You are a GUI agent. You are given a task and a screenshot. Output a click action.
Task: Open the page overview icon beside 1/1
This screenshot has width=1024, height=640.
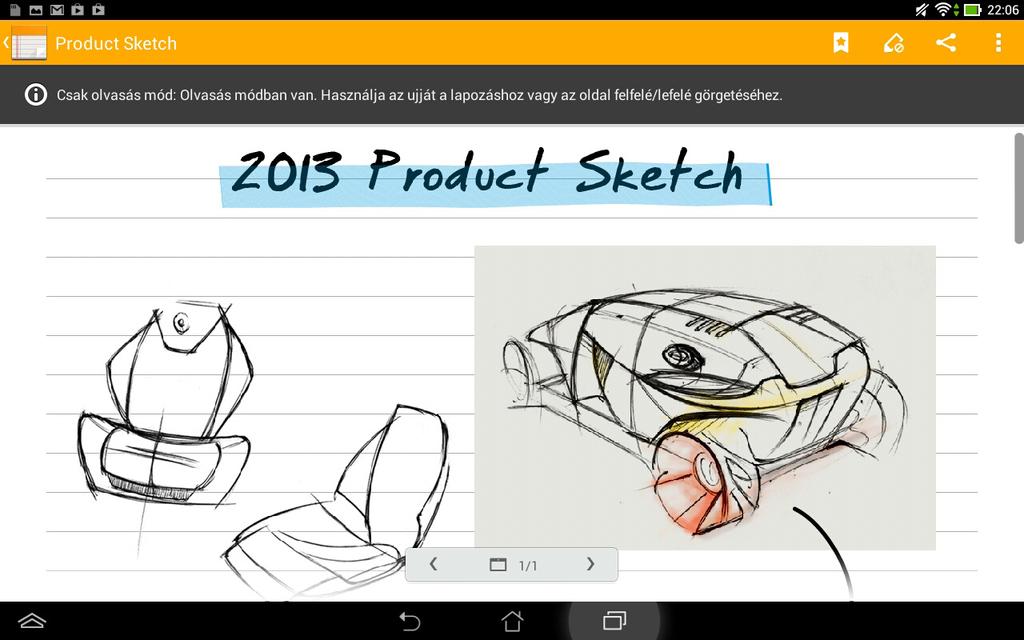[498, 564]
